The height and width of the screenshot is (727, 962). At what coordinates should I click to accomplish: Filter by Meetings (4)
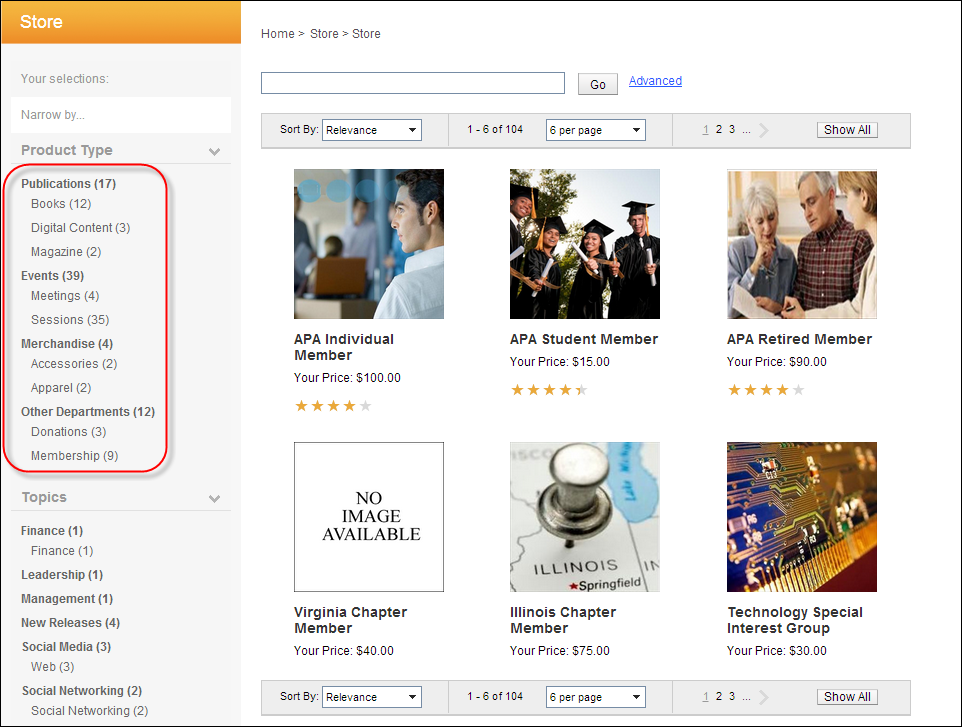tap(64, 296)
